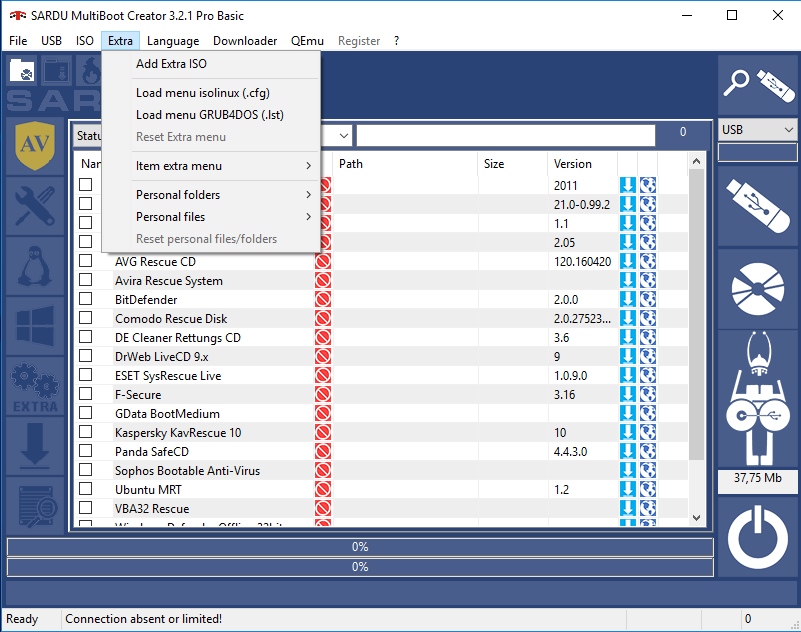Click the SARDU mascot icon
801x632 pixels.
[758, 399]
